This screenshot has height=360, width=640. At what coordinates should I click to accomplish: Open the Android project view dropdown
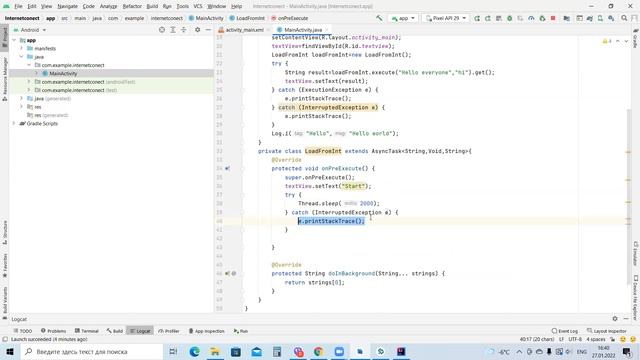tap(30, 30)
